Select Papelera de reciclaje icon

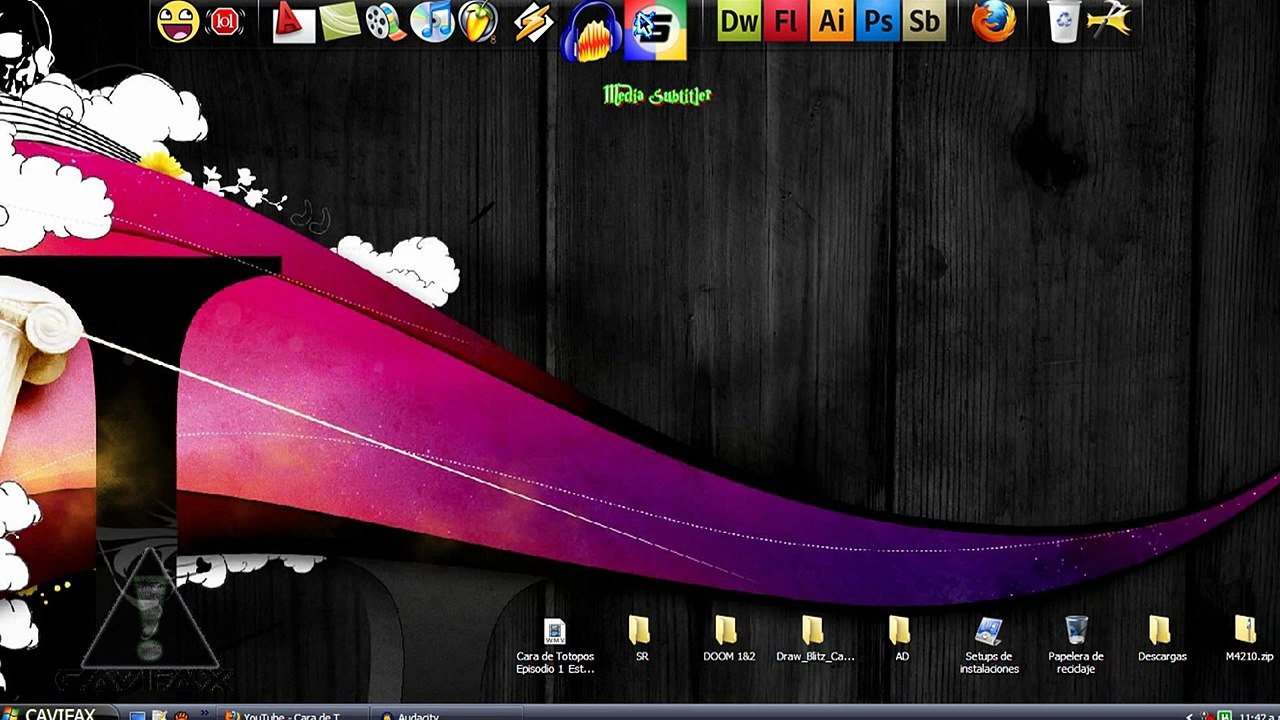(1076, 646)
